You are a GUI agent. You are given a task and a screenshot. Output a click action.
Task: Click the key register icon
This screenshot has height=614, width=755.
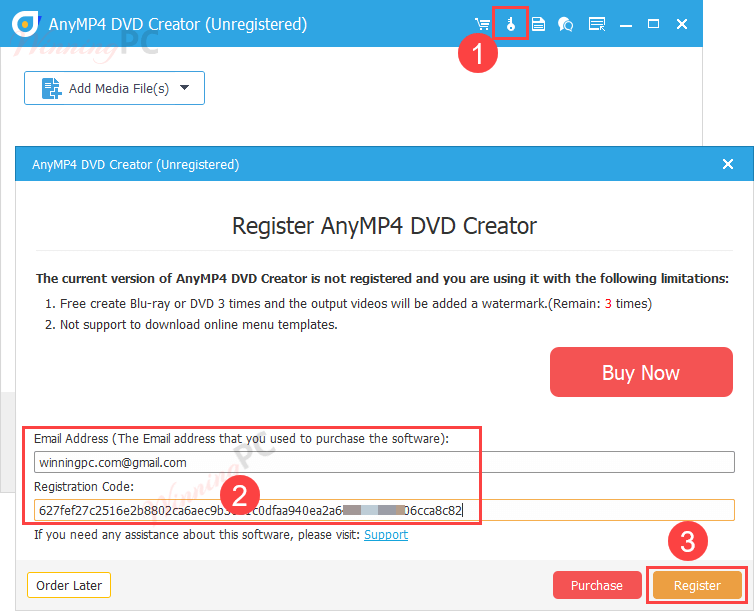(x=511, y=24)
